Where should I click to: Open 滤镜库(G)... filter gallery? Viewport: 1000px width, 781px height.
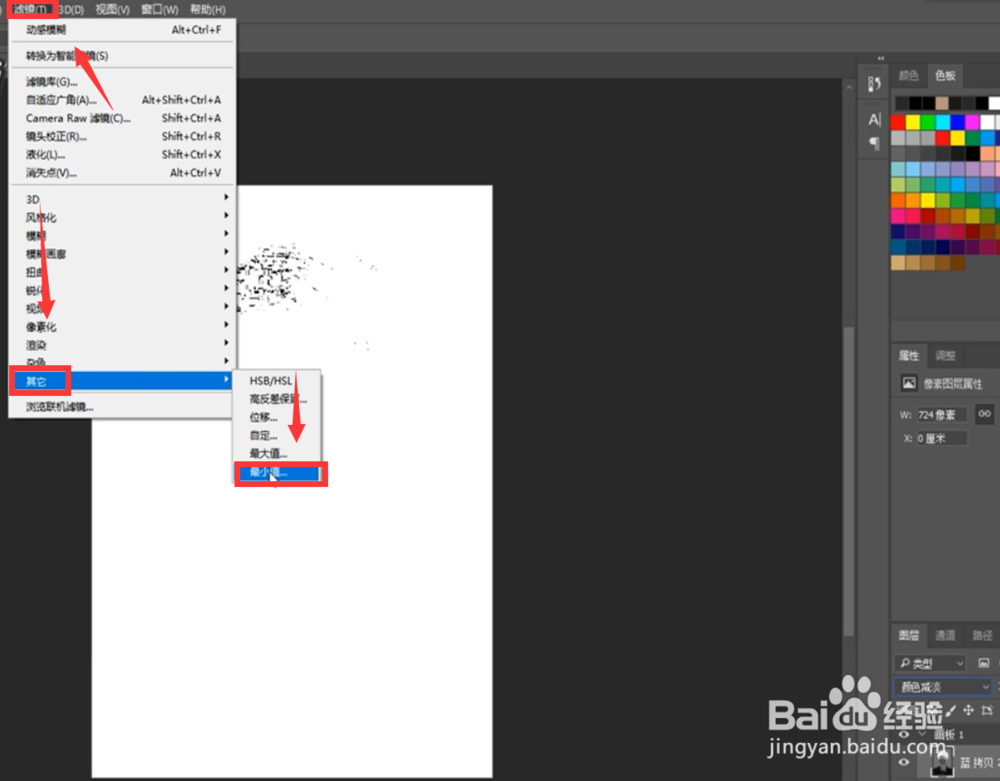pos(121,82)
